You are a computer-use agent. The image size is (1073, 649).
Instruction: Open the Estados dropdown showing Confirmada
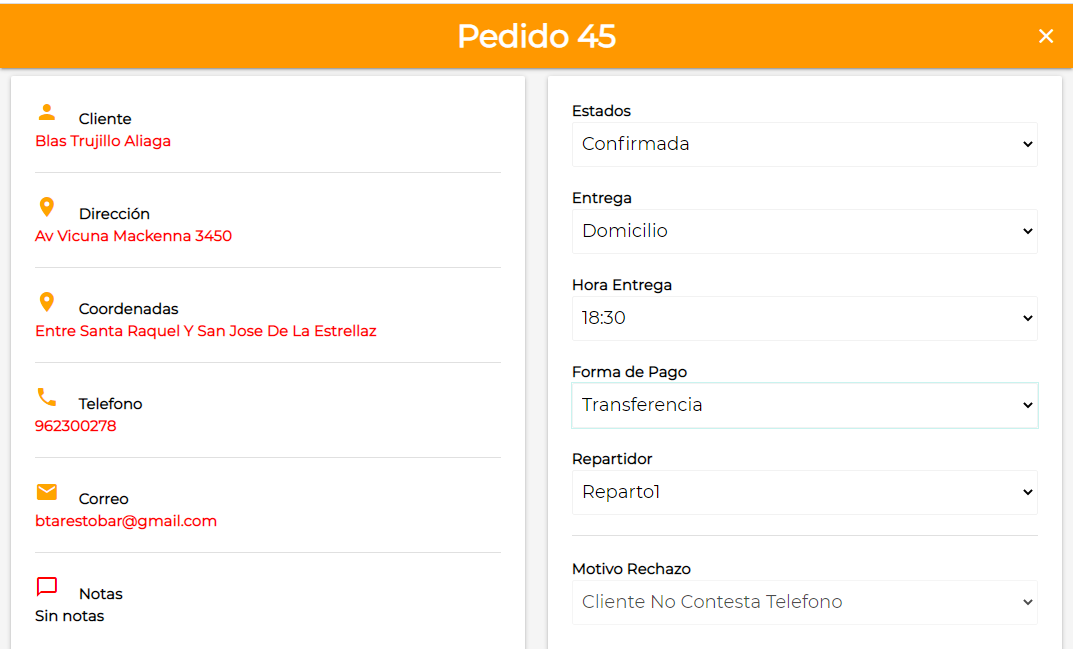click(x=804, y=144)
